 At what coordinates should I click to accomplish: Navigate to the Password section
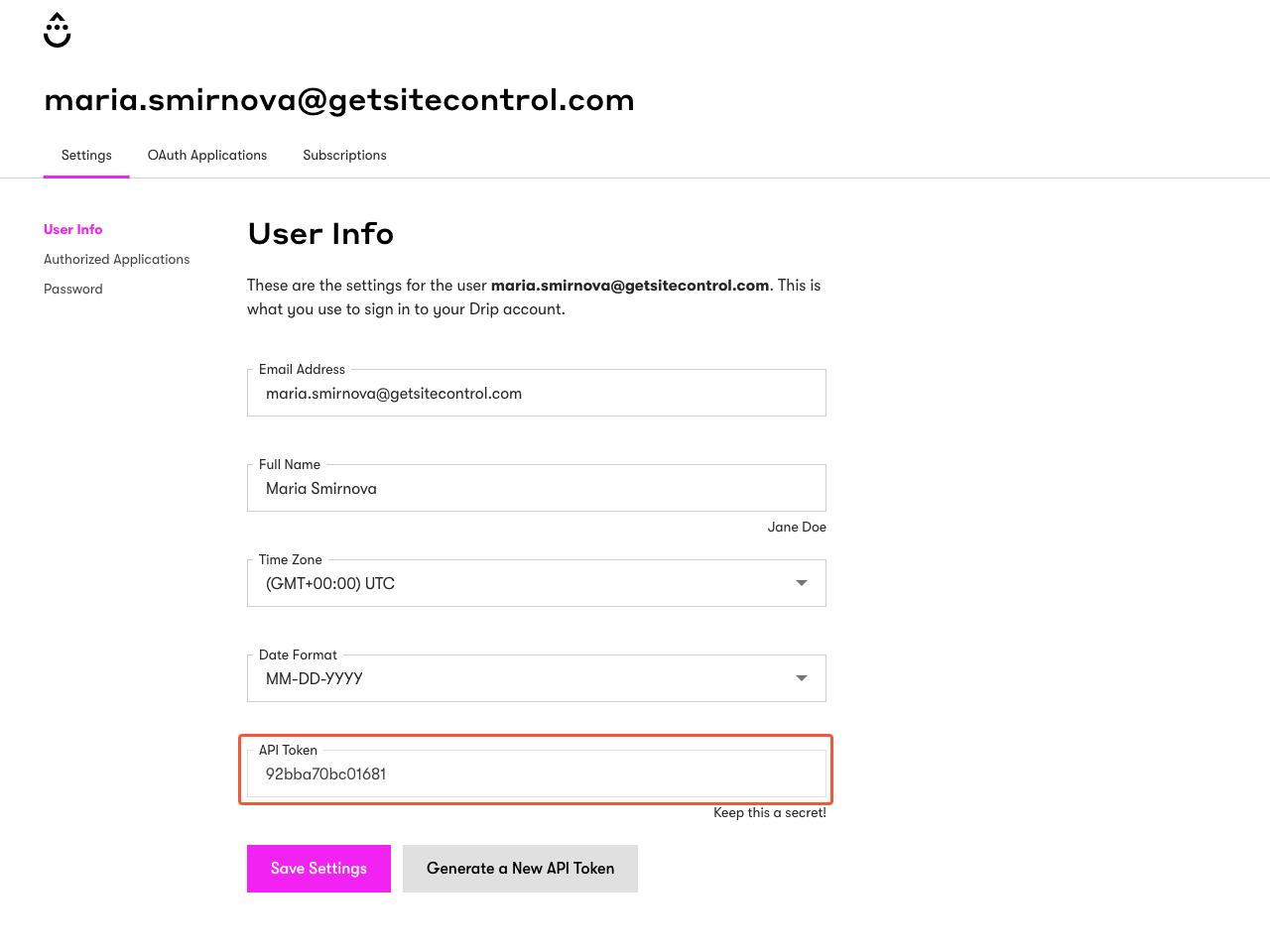(x=73, y=289)
